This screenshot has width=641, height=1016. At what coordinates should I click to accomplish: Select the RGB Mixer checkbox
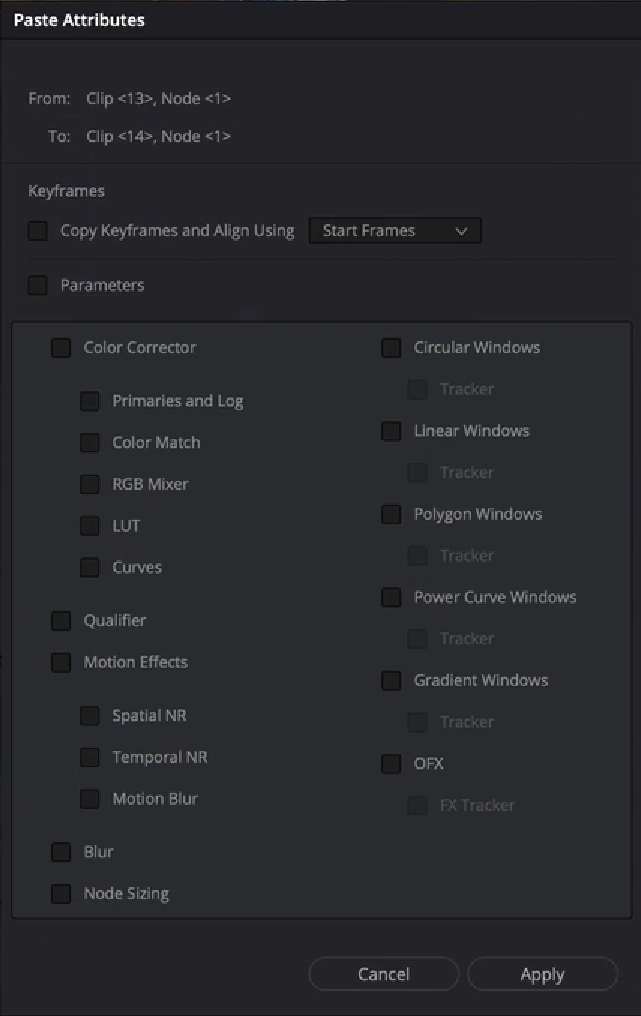(x=90, y=485)
